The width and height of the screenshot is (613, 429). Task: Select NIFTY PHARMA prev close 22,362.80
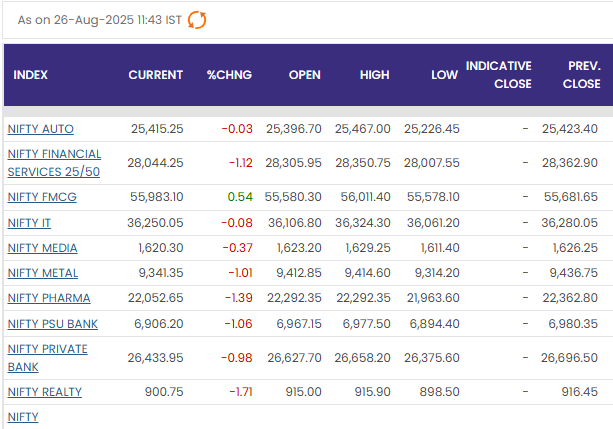570,298
